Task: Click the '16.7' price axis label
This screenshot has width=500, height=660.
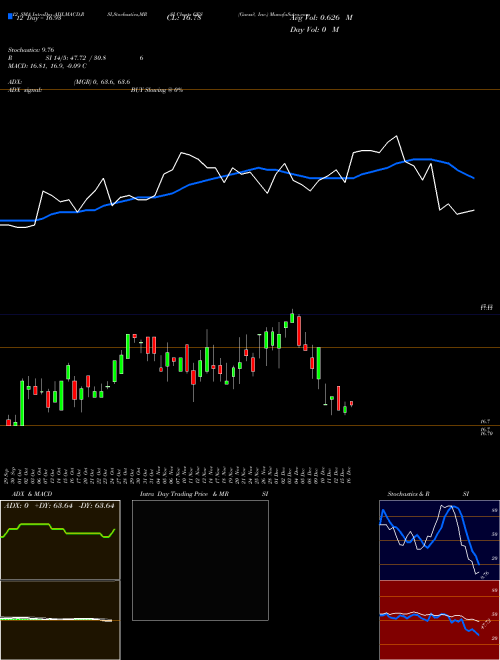Action: click(485, 422)
